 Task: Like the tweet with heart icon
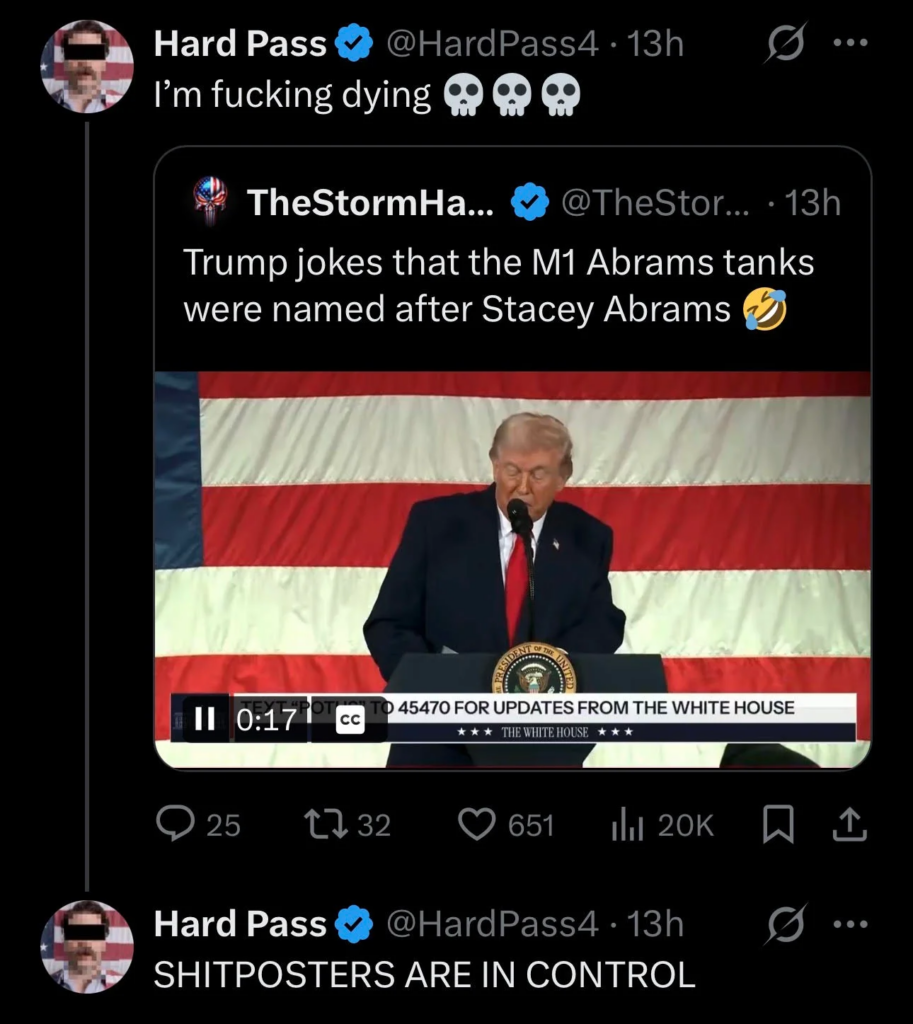coord(477,824)
